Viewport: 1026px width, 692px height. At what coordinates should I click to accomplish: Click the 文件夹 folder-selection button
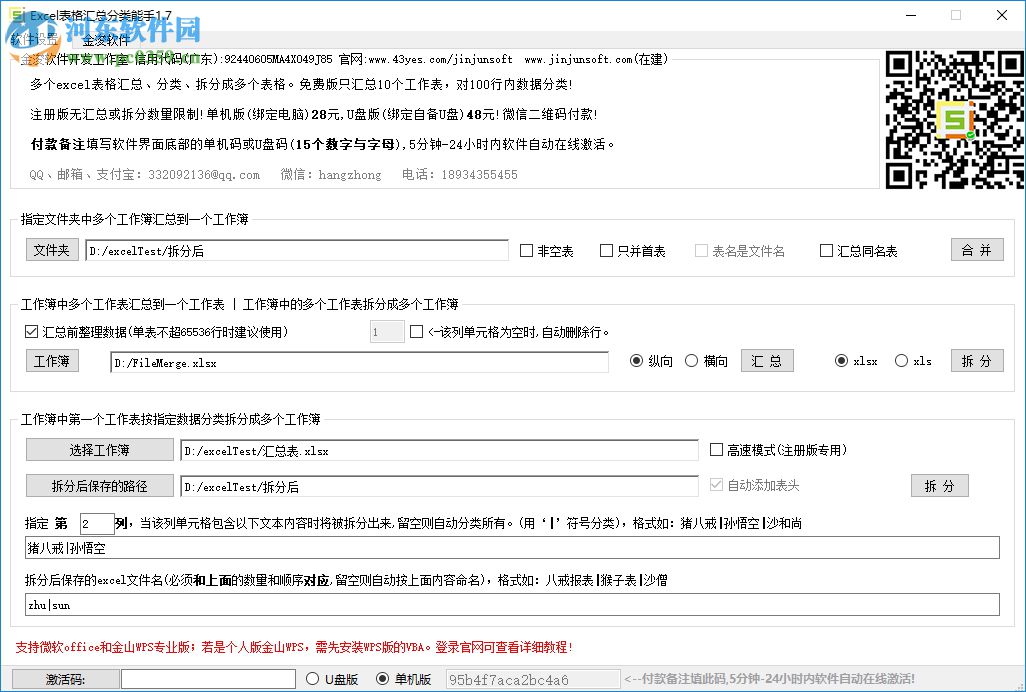pos(52,250)
